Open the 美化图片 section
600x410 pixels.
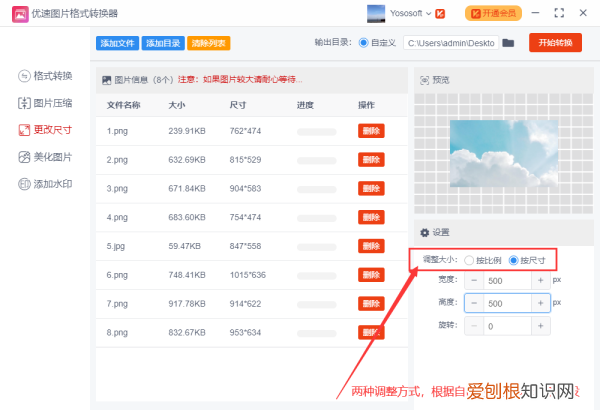[x=45, y=157]
